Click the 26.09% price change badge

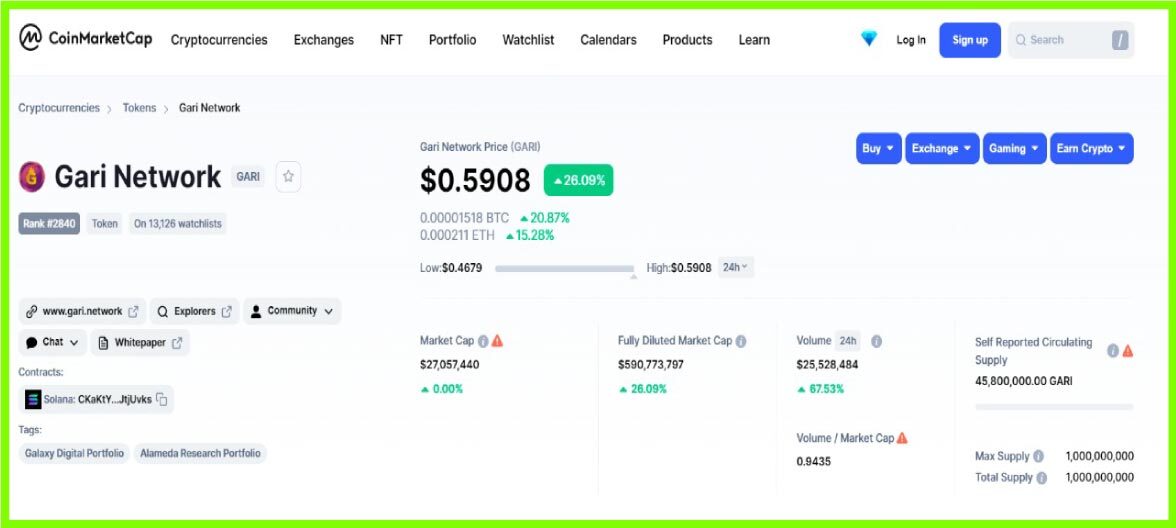pyautogui.click(x=578, y=180)
